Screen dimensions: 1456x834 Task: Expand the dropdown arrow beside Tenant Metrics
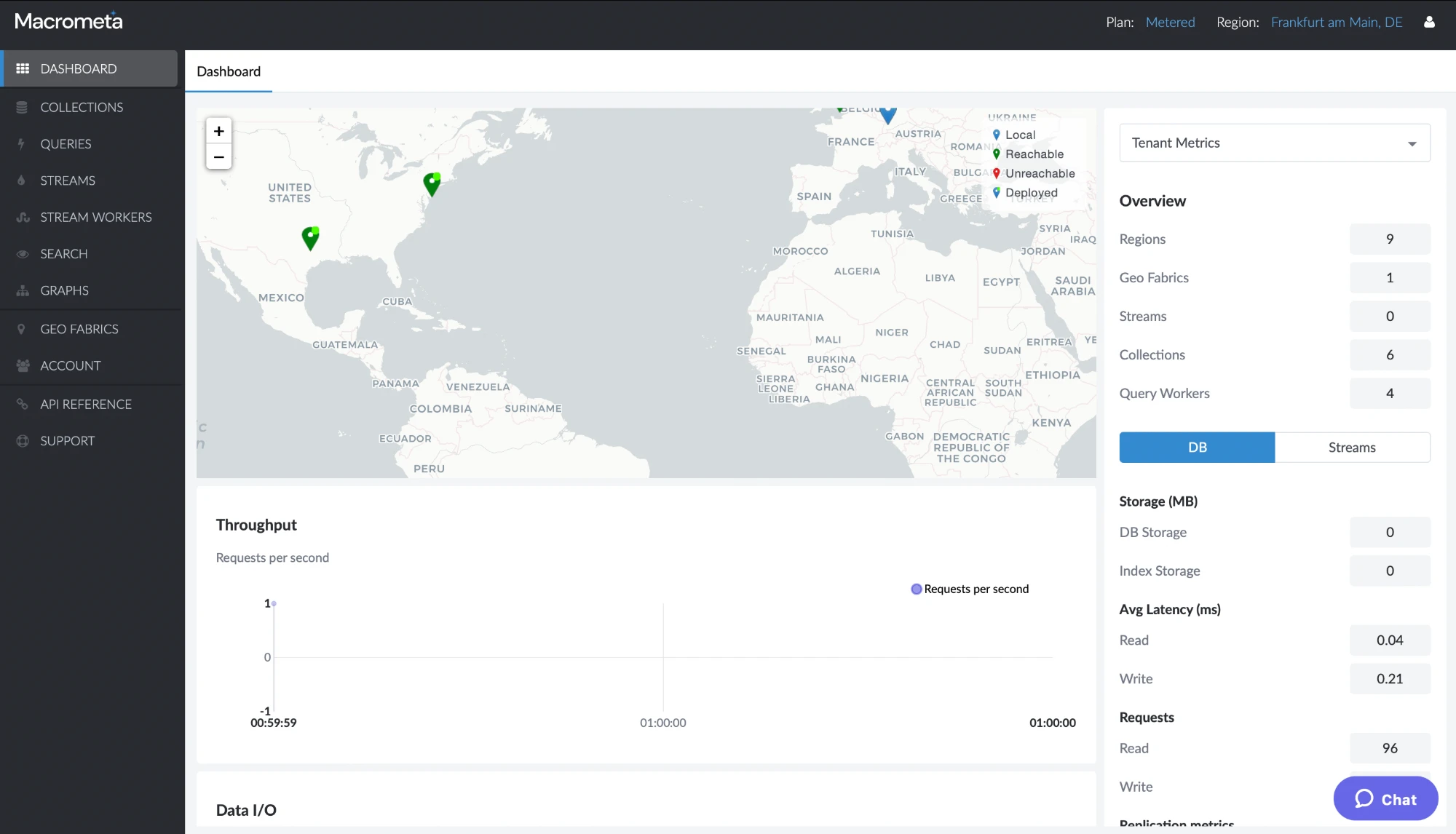click(1412, 143)
